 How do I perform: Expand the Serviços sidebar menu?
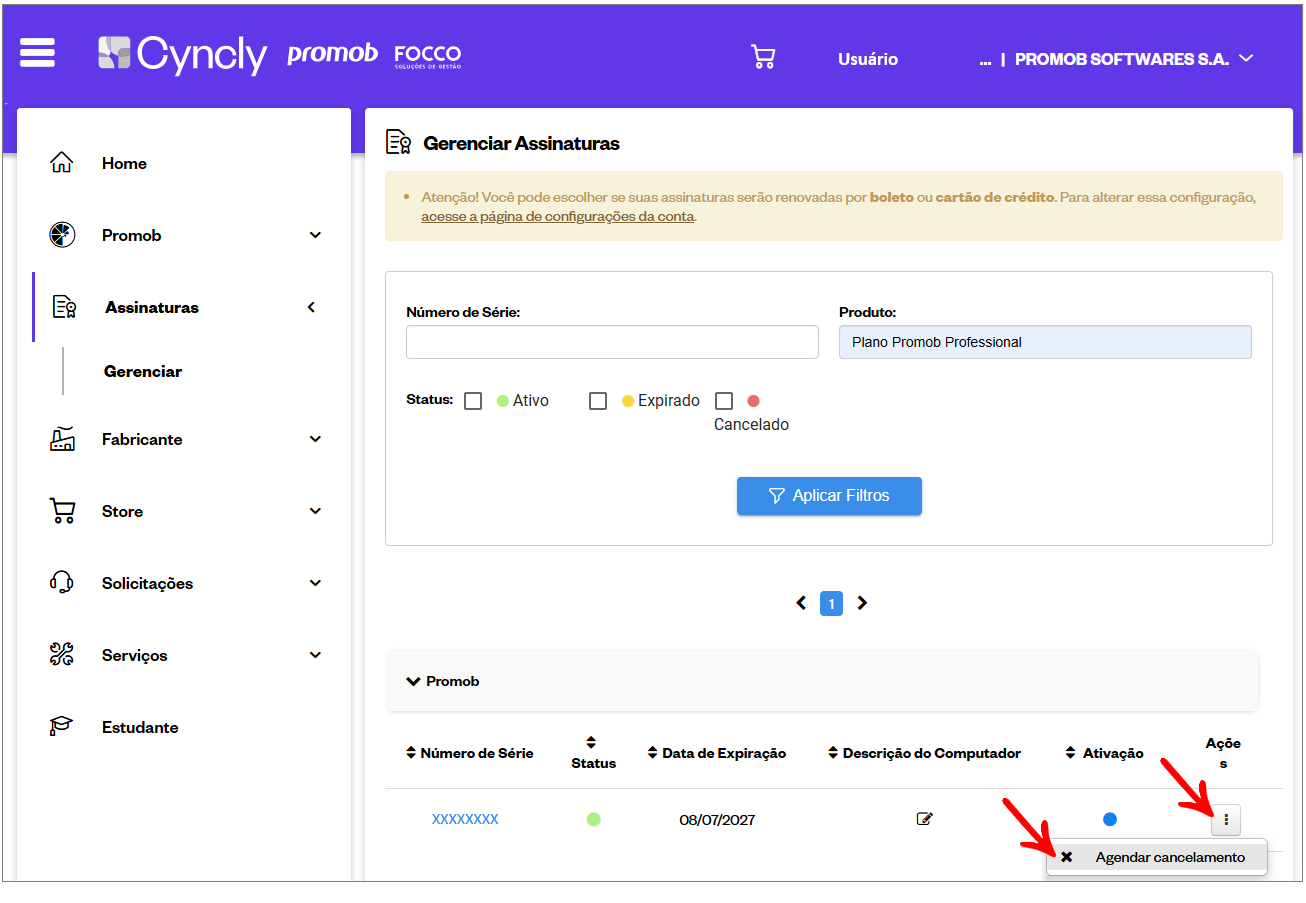pyautogui.click(x=315, y=655)
